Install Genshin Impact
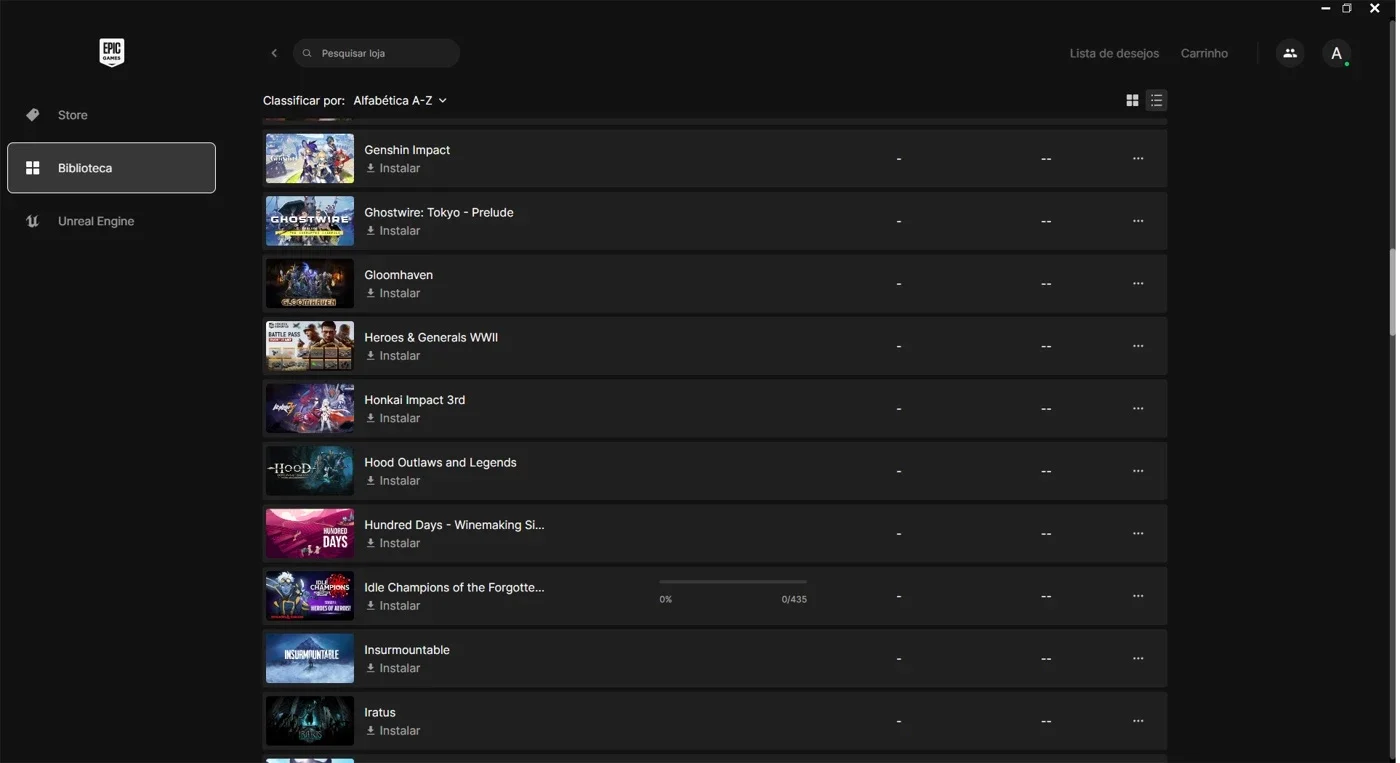 click(x=393, y=168)
